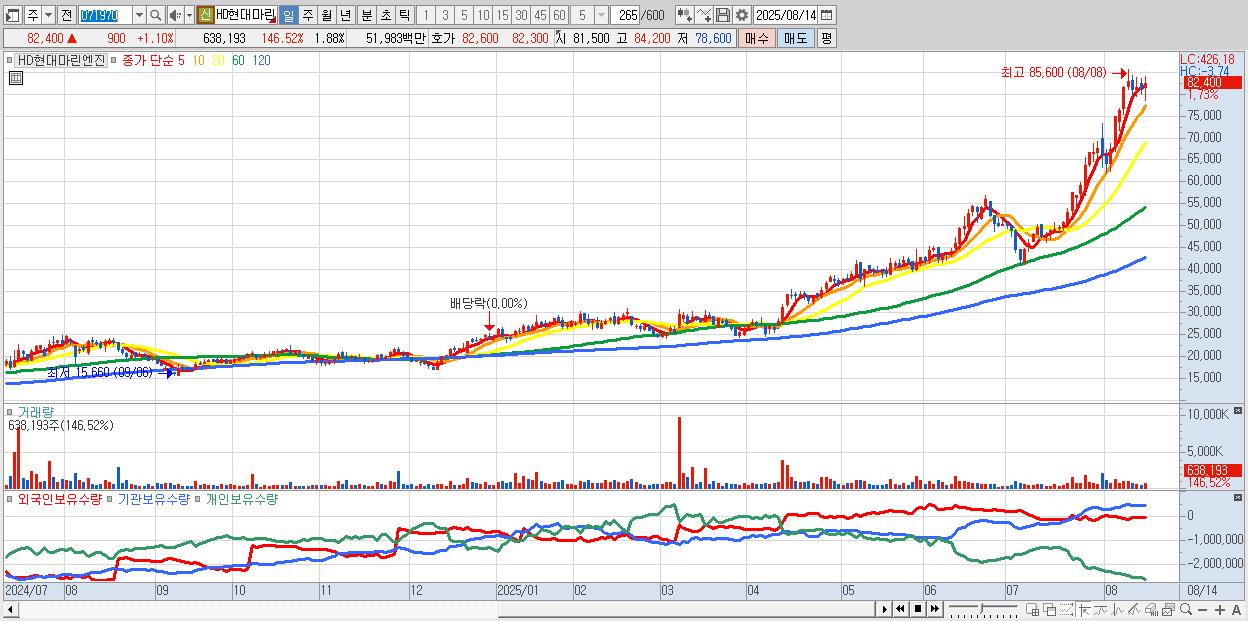Click the 3D box with bars icon
Viewport: 1248px width, 621px height.
[x=1151, y=609]
